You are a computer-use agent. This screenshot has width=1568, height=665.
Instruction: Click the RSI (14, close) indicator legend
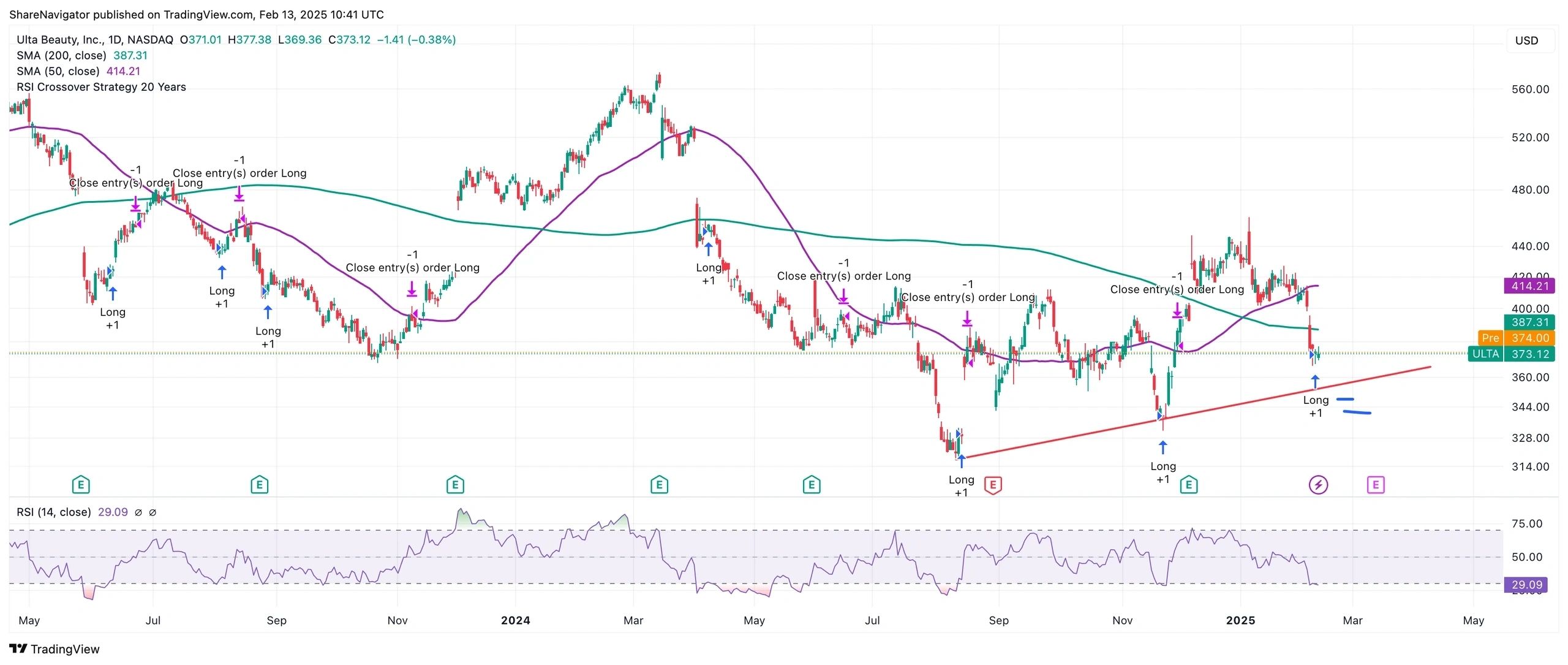[54, 512]
